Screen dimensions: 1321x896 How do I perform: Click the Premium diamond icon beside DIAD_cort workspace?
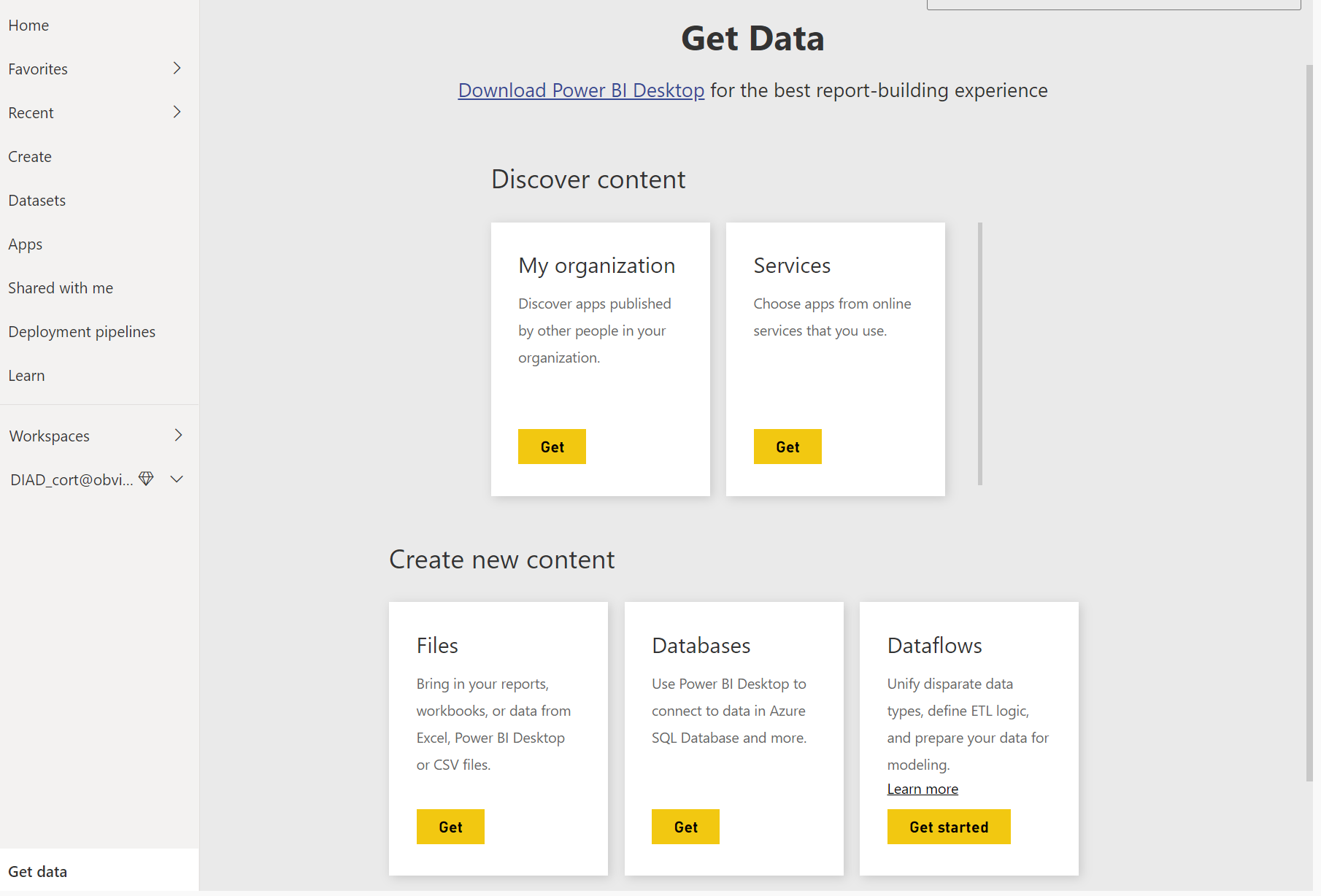point(146,479)
